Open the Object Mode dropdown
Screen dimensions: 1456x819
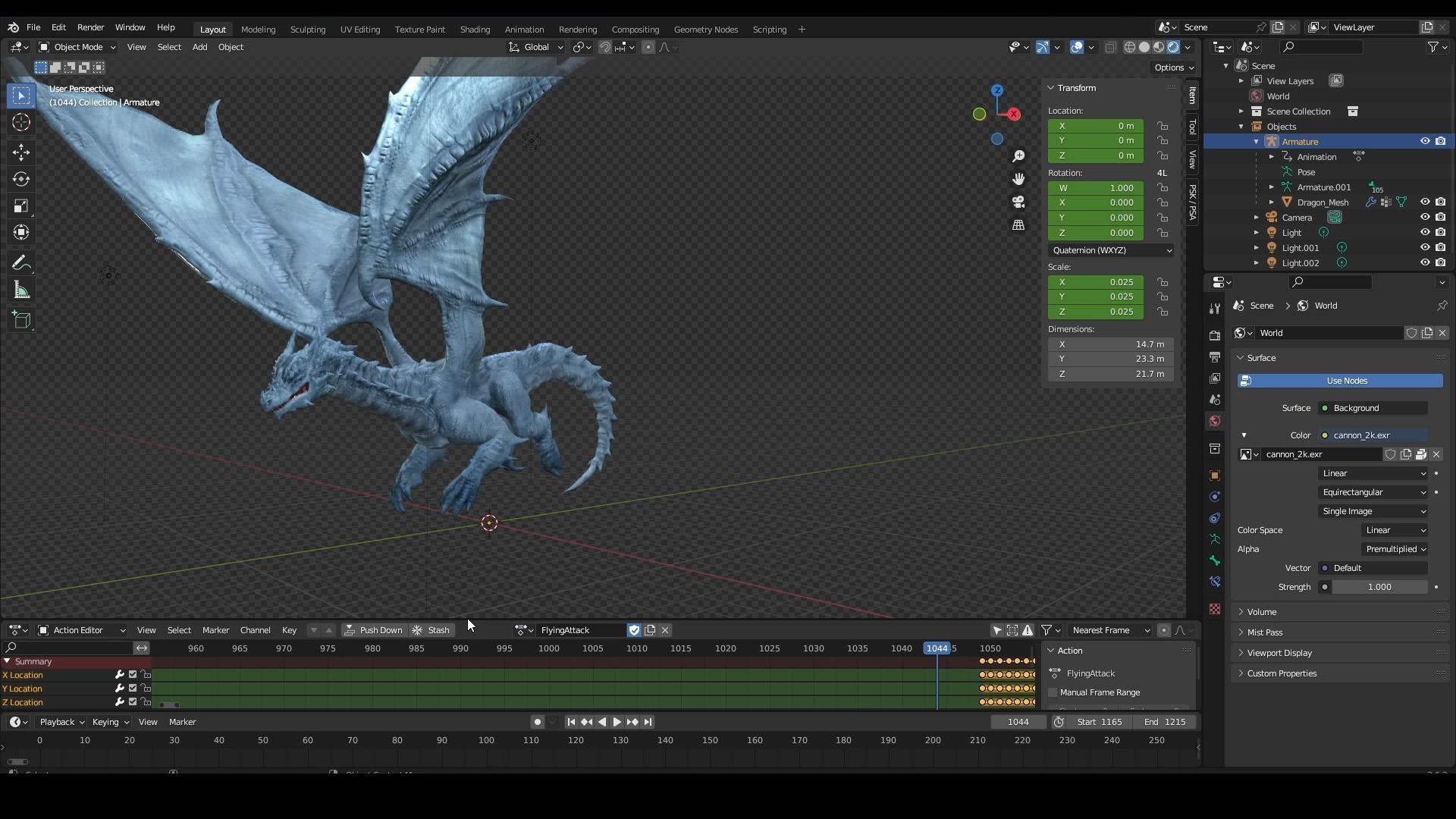77,47
